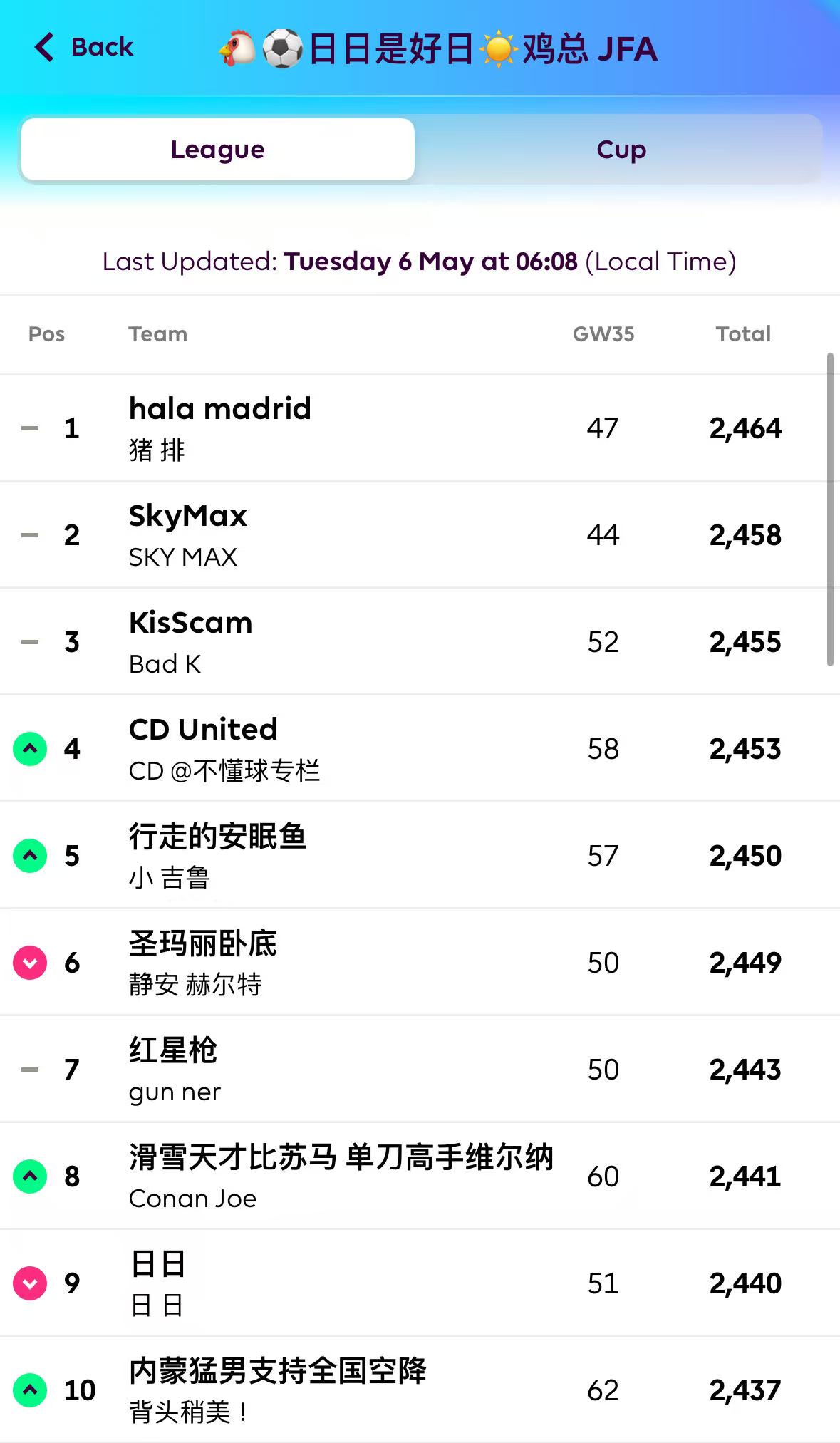Open 滑雪天才比苏马 单刀高手维尔纳 team
The height and width of the screenshot is (1443, 840).
pyautogui.click(x=341, y=1158)
